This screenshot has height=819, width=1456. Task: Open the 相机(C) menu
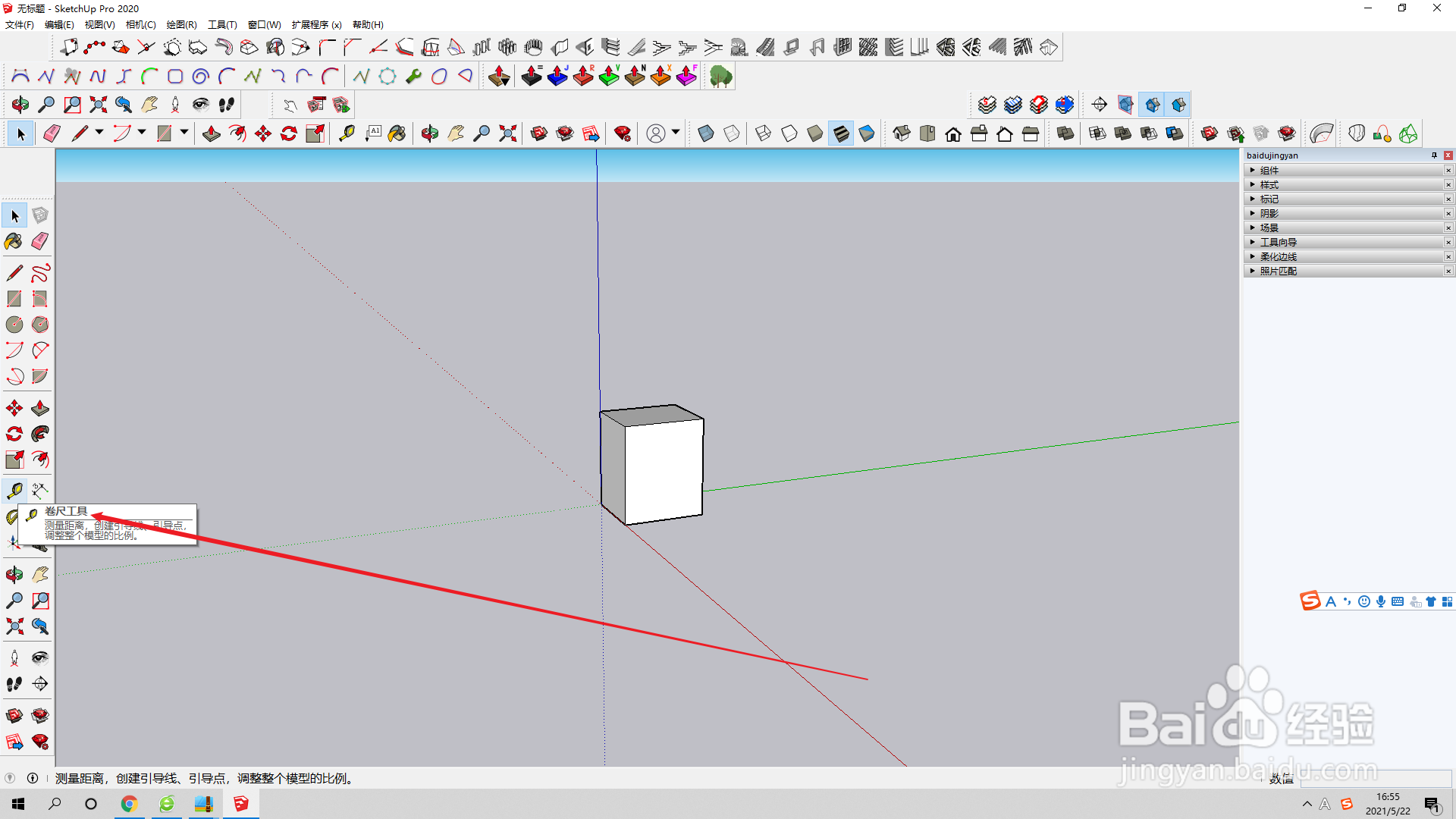point(140,25)
